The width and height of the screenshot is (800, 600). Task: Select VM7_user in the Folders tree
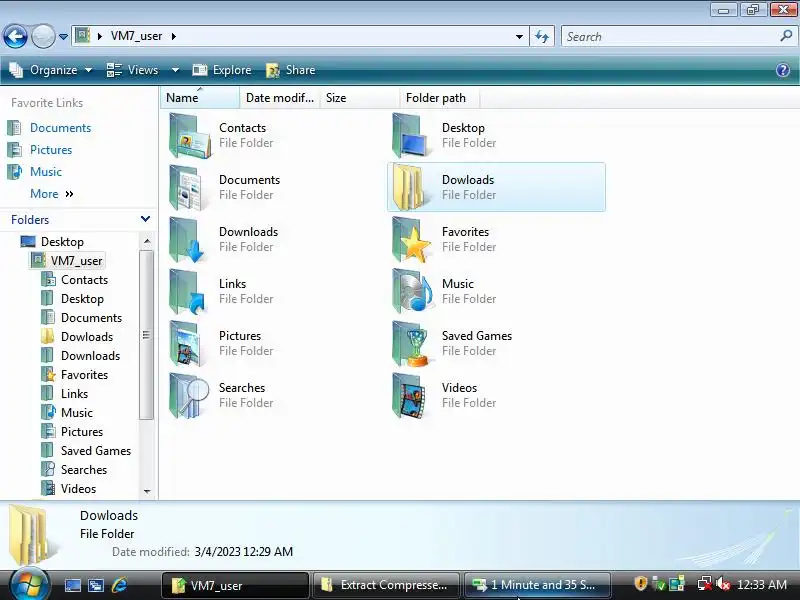pyautogui.click(x=77, y=261)
